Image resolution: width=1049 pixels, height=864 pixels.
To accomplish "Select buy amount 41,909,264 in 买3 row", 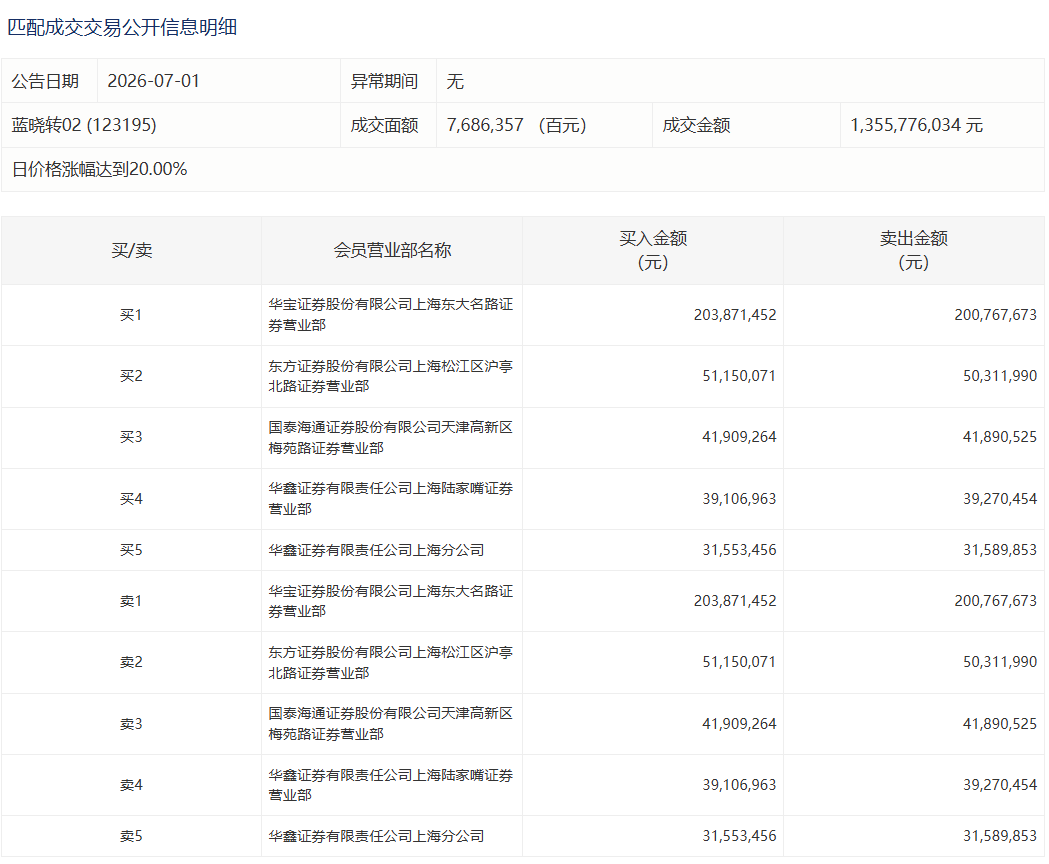I will coord(739,437).
